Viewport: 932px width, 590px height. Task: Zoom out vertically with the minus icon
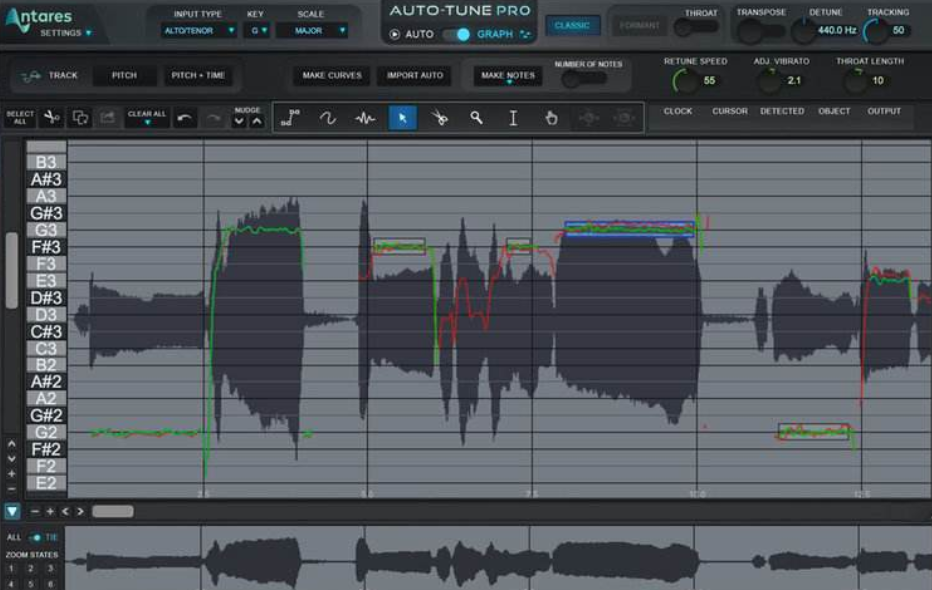(x=11, y=489)
